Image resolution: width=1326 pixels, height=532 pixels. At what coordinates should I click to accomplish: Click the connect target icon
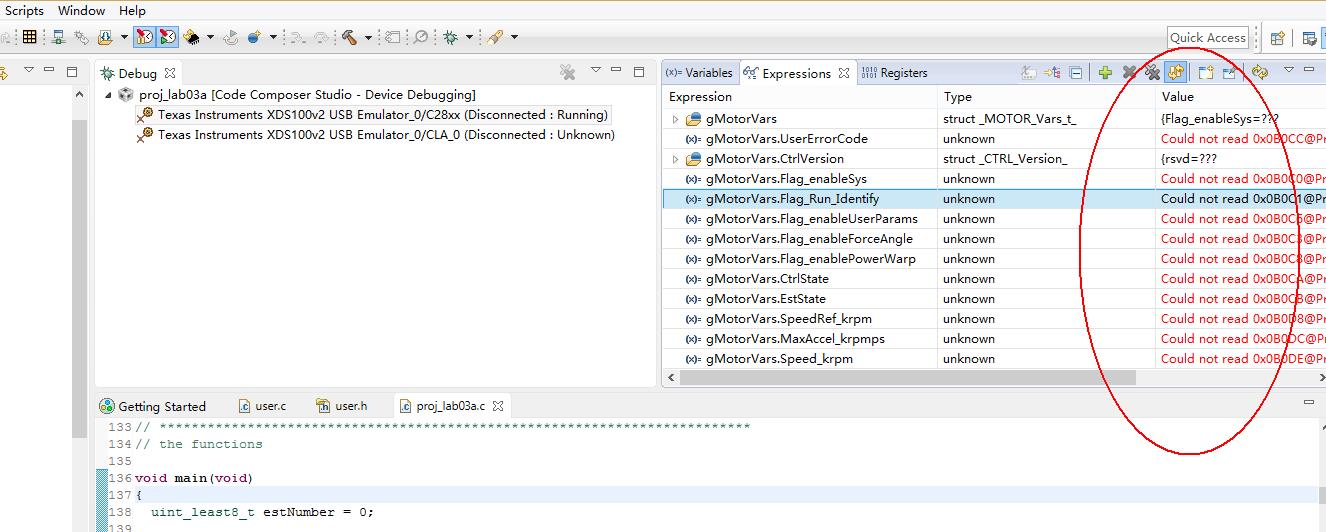59,37
